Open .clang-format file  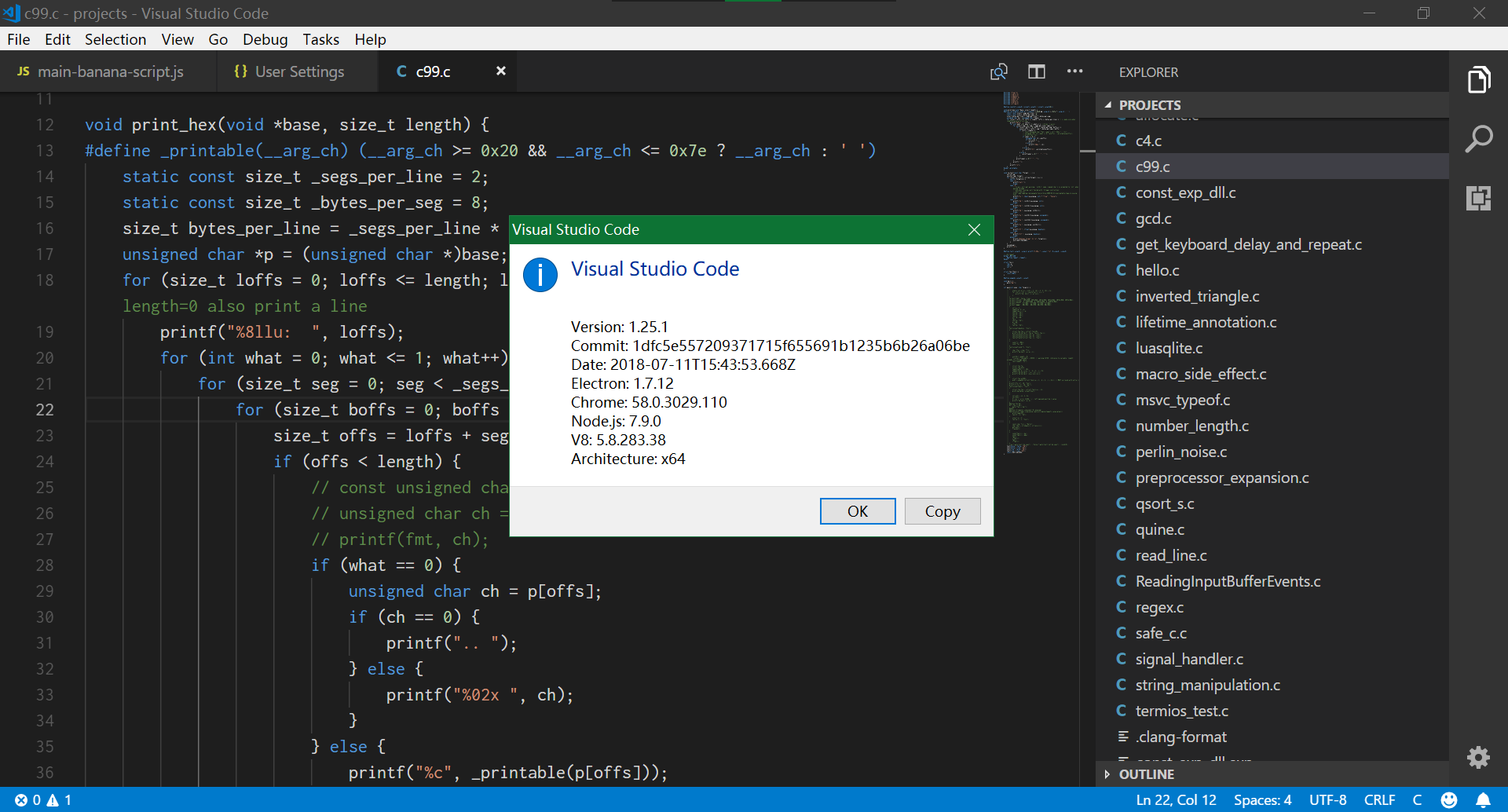(x=1272, y=737)
